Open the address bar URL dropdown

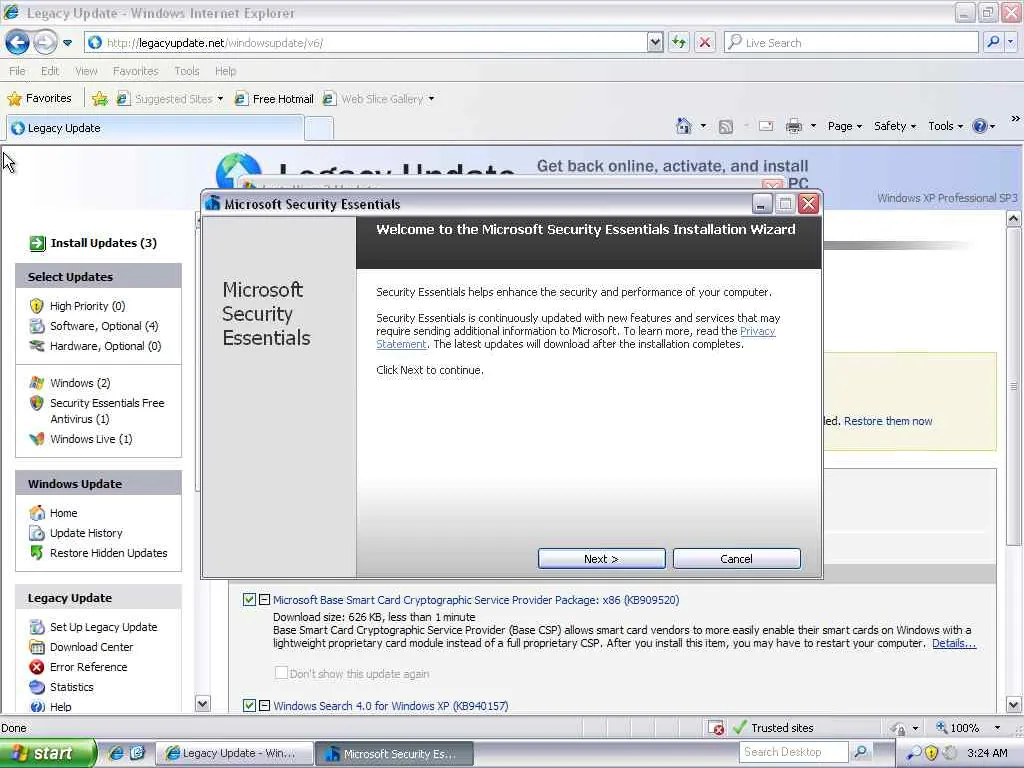[x=655, y=43]
